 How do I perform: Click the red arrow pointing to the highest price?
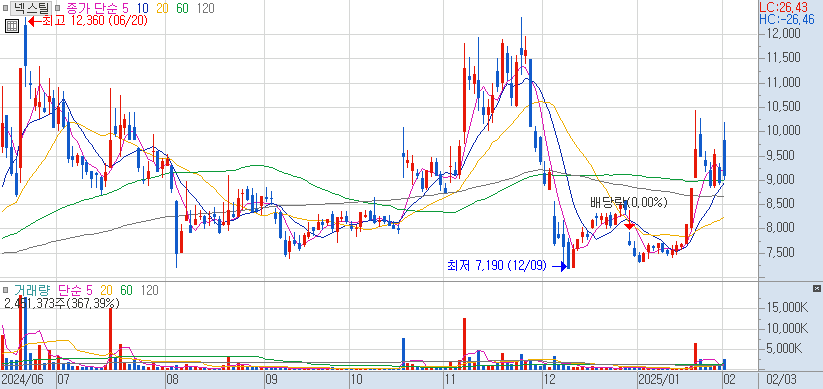[x=34, y=21]
